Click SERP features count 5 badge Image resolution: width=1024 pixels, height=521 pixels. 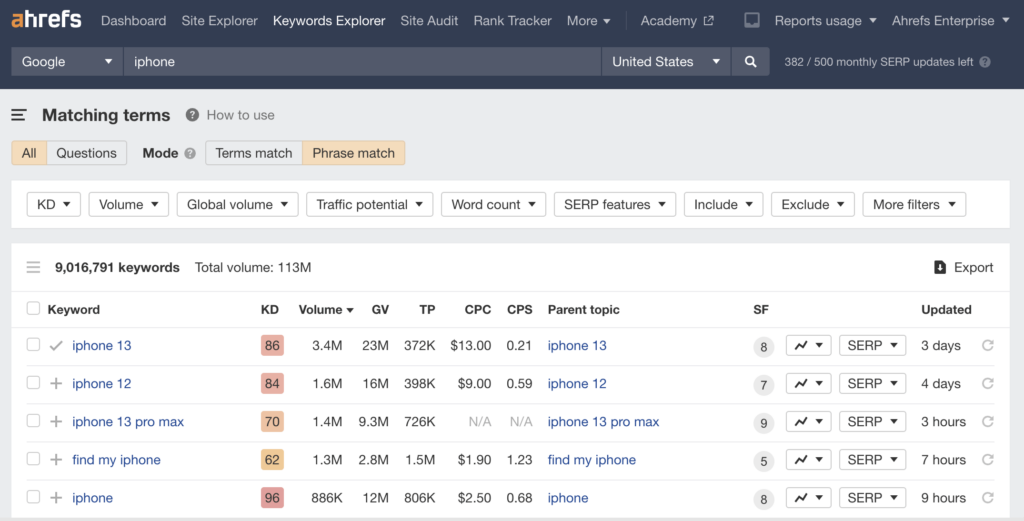coord(763,461)
